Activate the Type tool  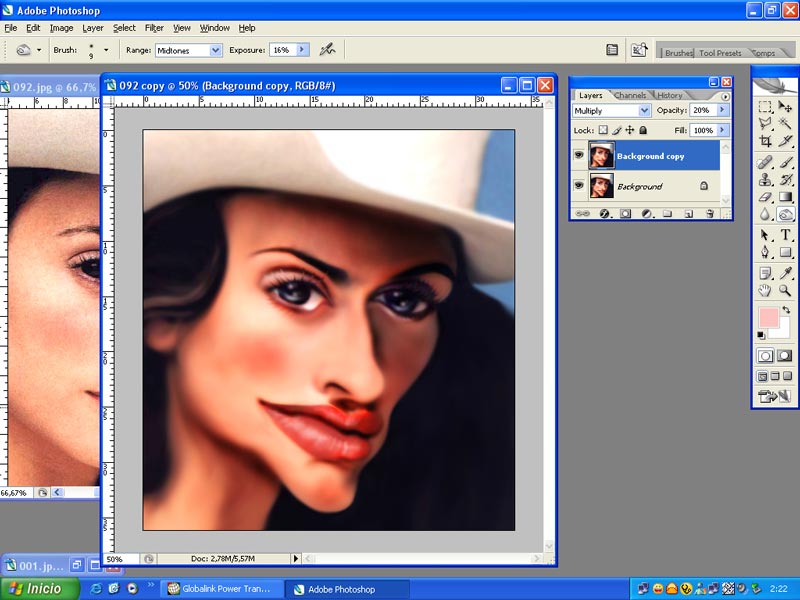[x=785, y=234]
